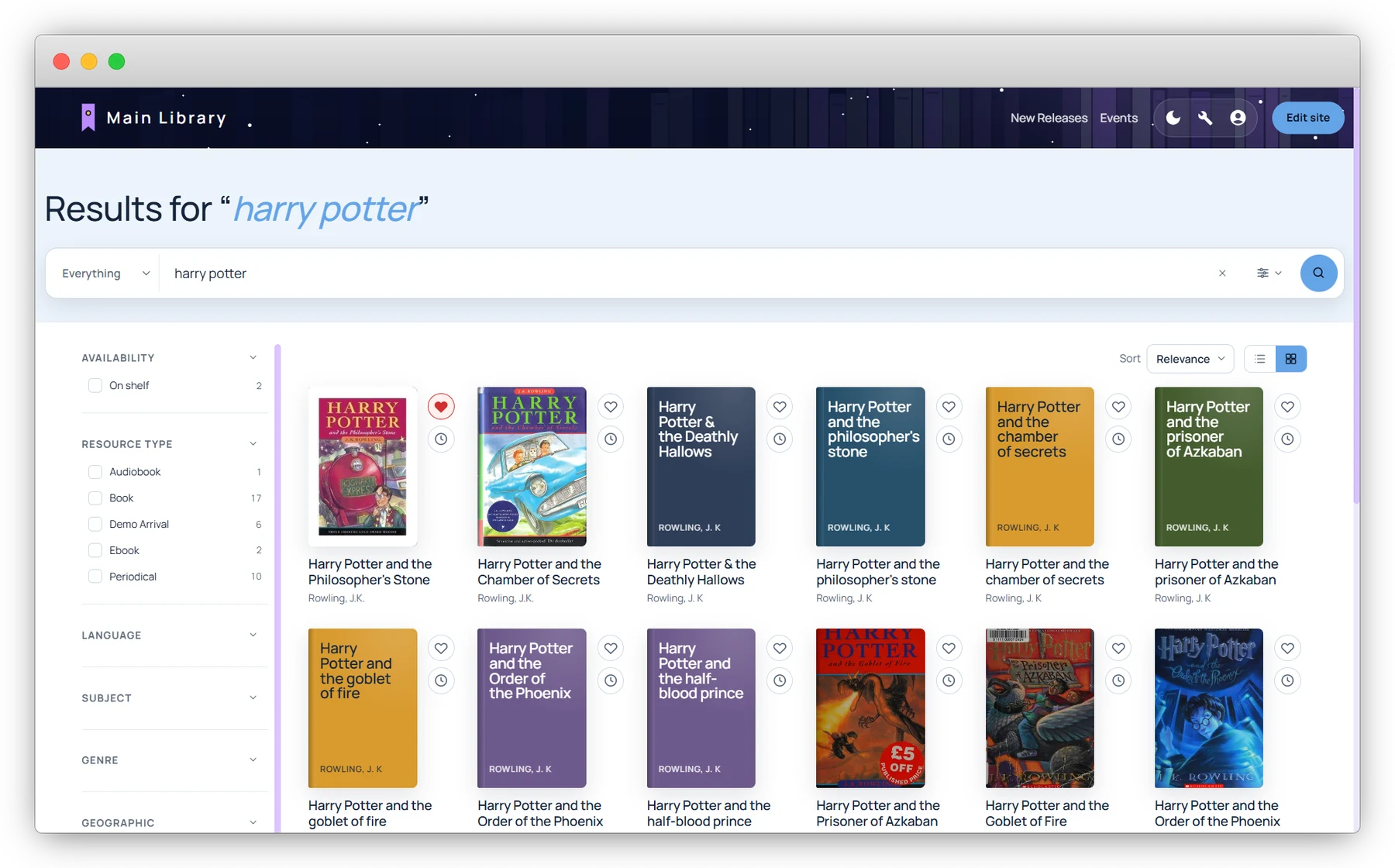Screen dimensions: 1395x868
Task: Open Harry Potter & the Deathly Hallows title
Action: coord(701,572)
